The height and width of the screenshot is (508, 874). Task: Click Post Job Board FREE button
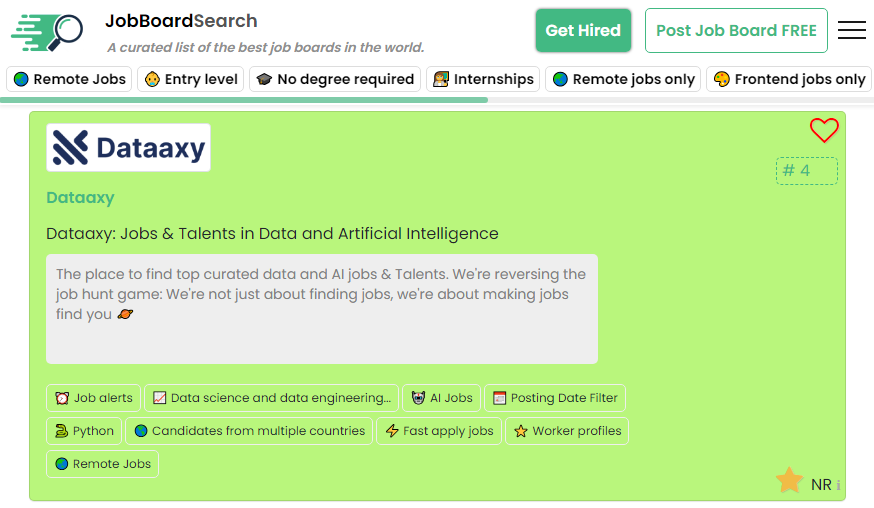(736, 30)
